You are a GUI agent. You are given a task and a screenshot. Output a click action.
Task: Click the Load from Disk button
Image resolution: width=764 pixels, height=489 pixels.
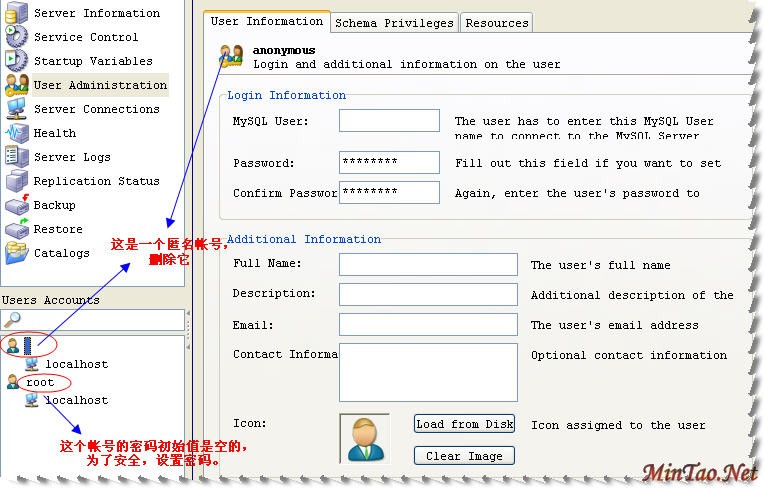pos(464,424)
